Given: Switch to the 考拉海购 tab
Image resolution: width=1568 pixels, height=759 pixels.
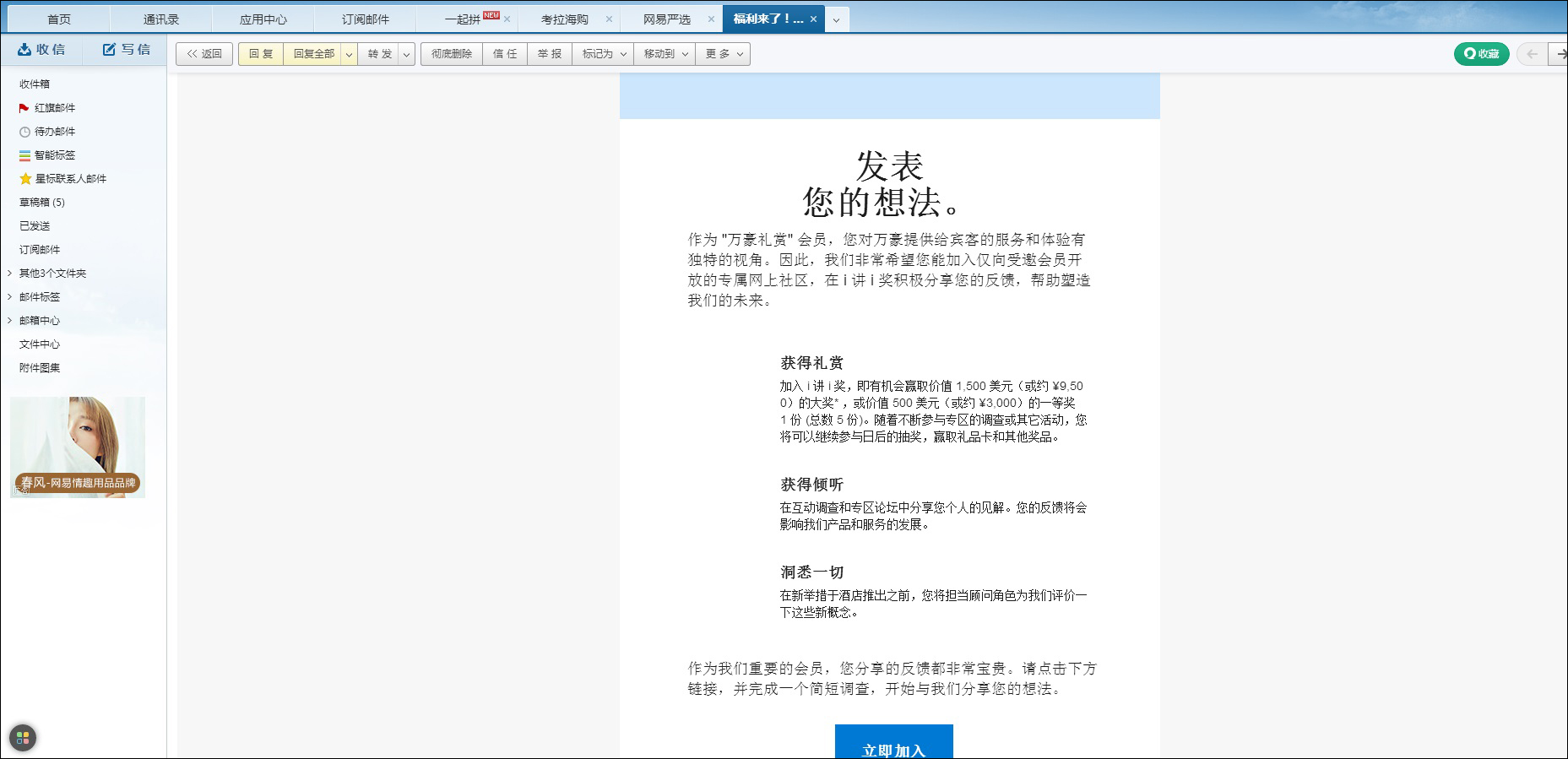Looking at the screenshot, I should tap(564, 19).
